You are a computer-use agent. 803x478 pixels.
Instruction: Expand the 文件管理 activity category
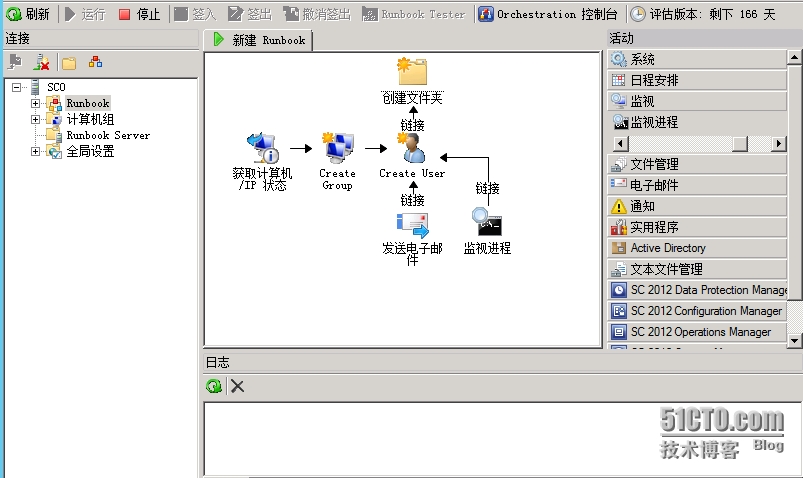click(697, 164)
